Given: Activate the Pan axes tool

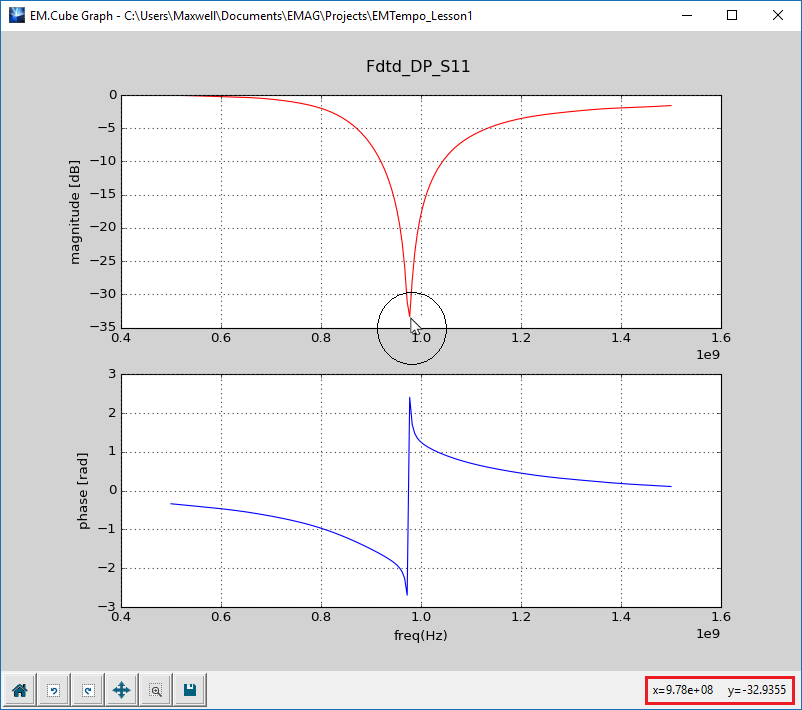Looking at the screenshot, I should pos(122,691).
